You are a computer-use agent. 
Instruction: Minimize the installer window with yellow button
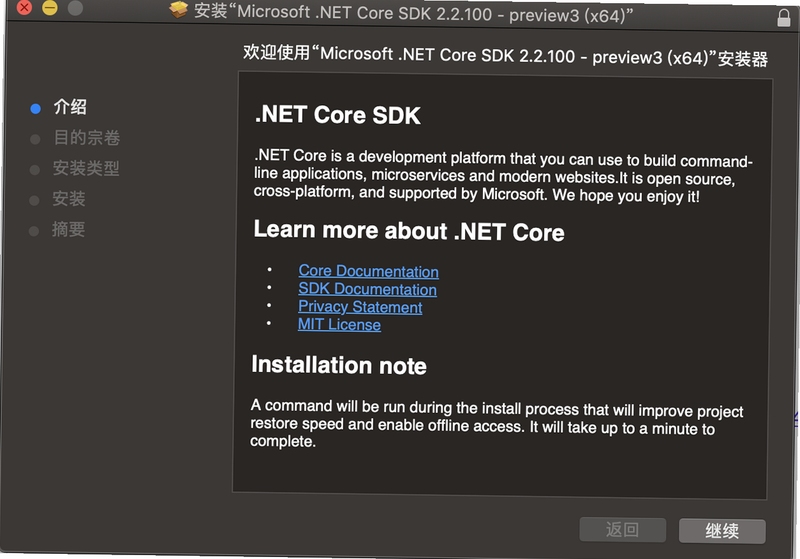pyautogui.click(x=49, y=8)
